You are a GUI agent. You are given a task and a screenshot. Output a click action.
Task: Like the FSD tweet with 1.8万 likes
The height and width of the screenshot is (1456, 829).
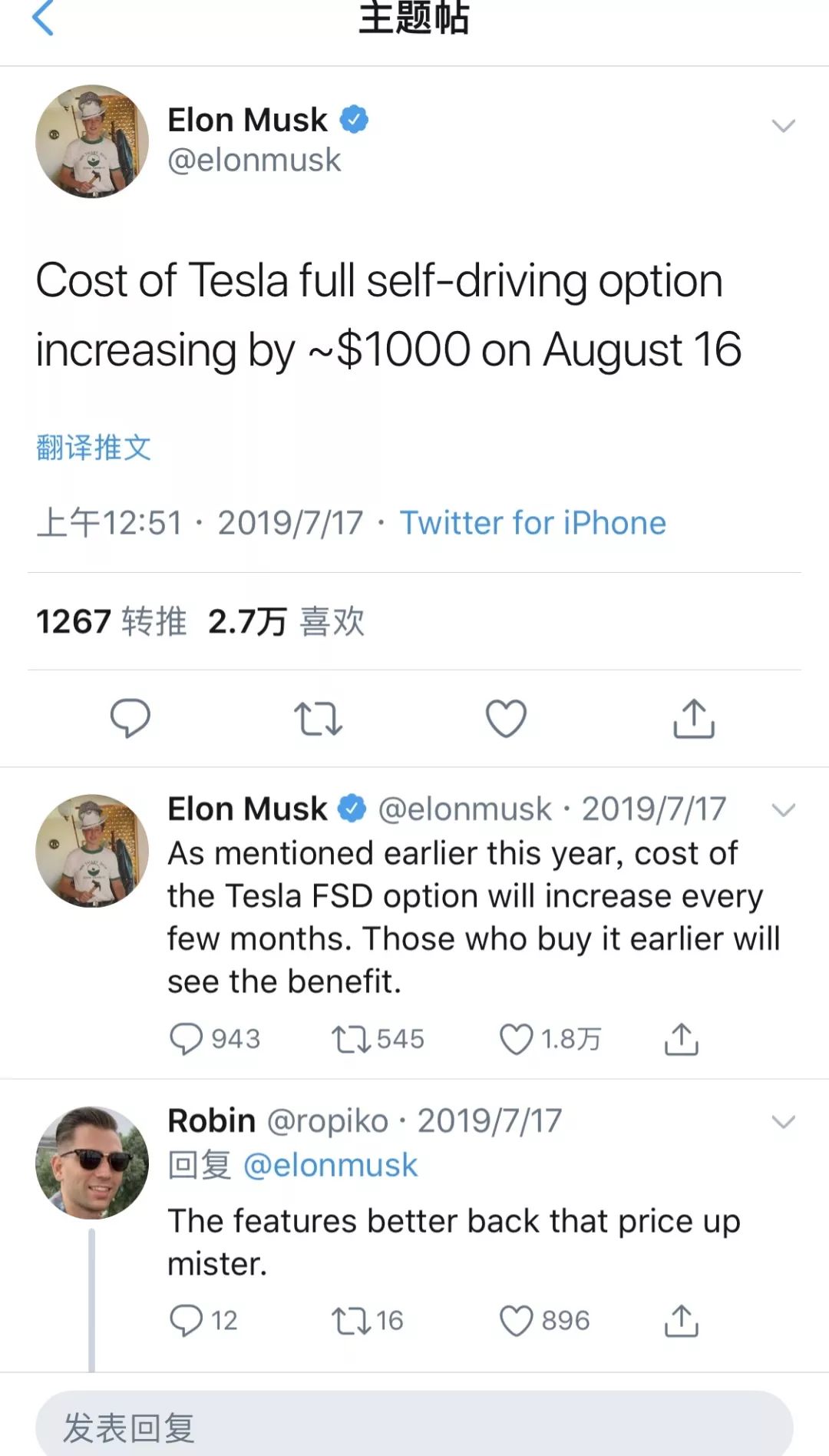tap(516, 1039)
